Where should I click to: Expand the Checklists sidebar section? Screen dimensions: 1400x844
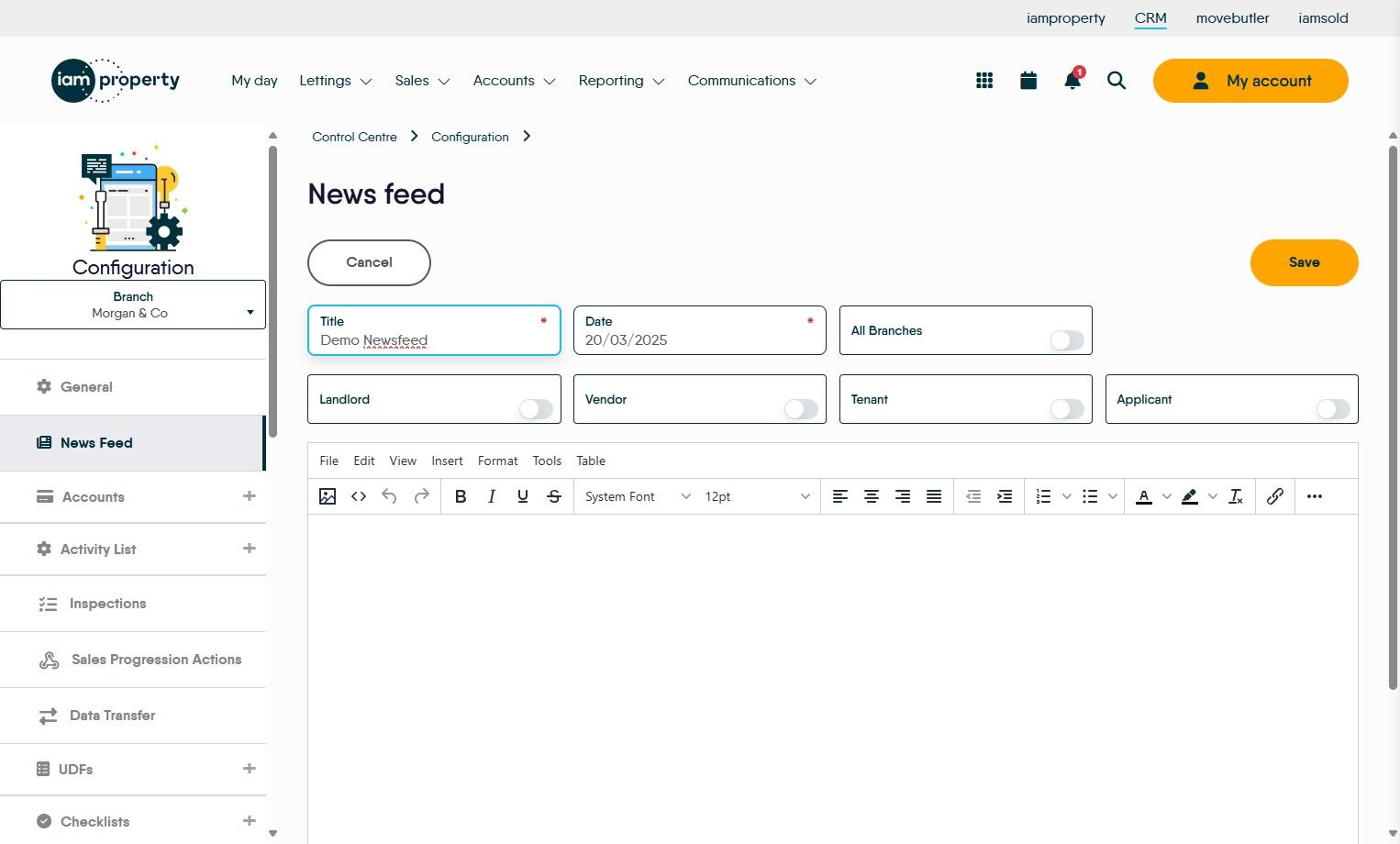point(249,821)
